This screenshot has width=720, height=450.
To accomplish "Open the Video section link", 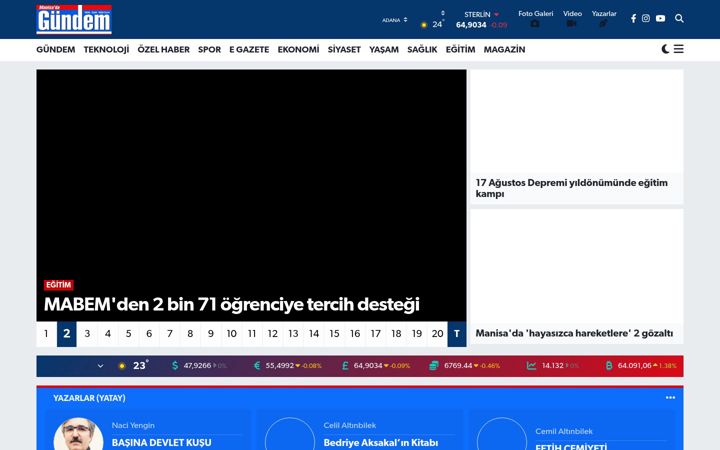I will [x=572, y=18].
